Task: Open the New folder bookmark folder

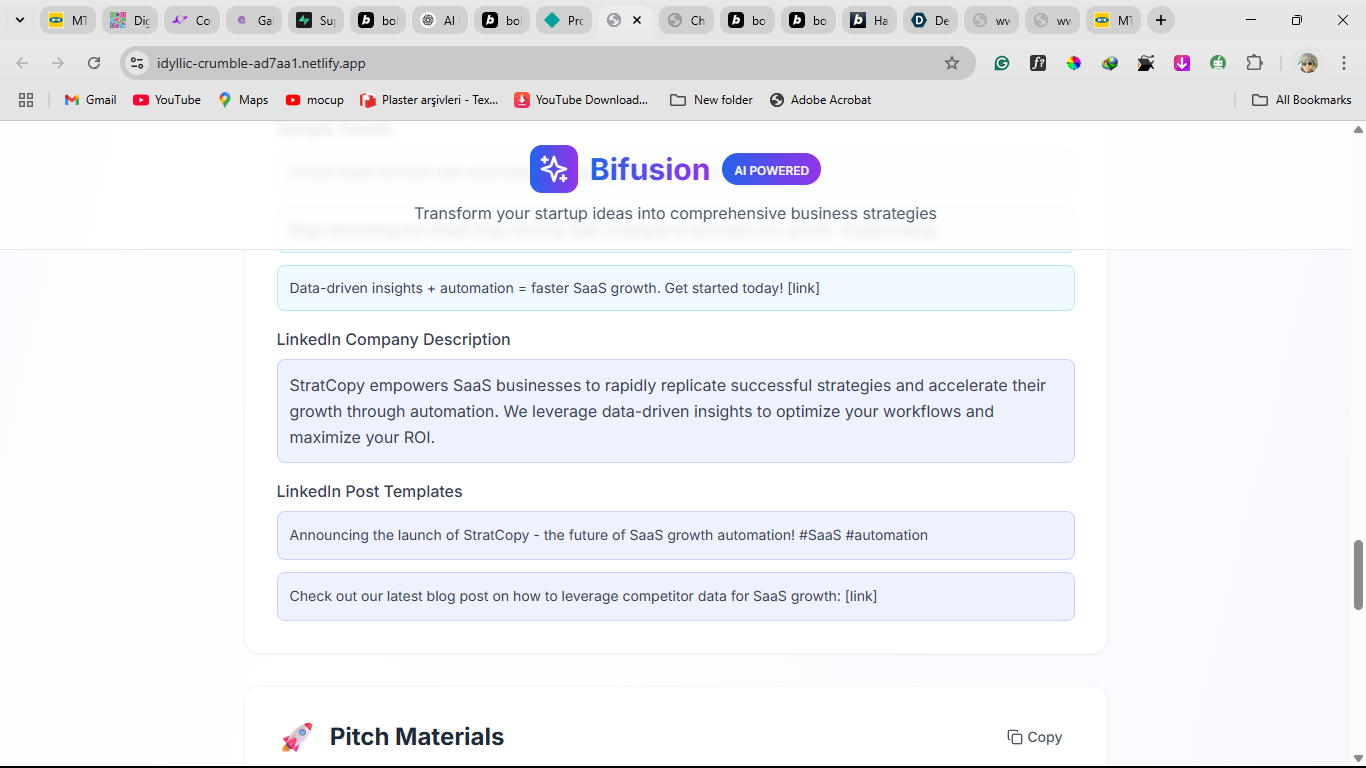Action: pyautogui.click(x=711, y=100)
